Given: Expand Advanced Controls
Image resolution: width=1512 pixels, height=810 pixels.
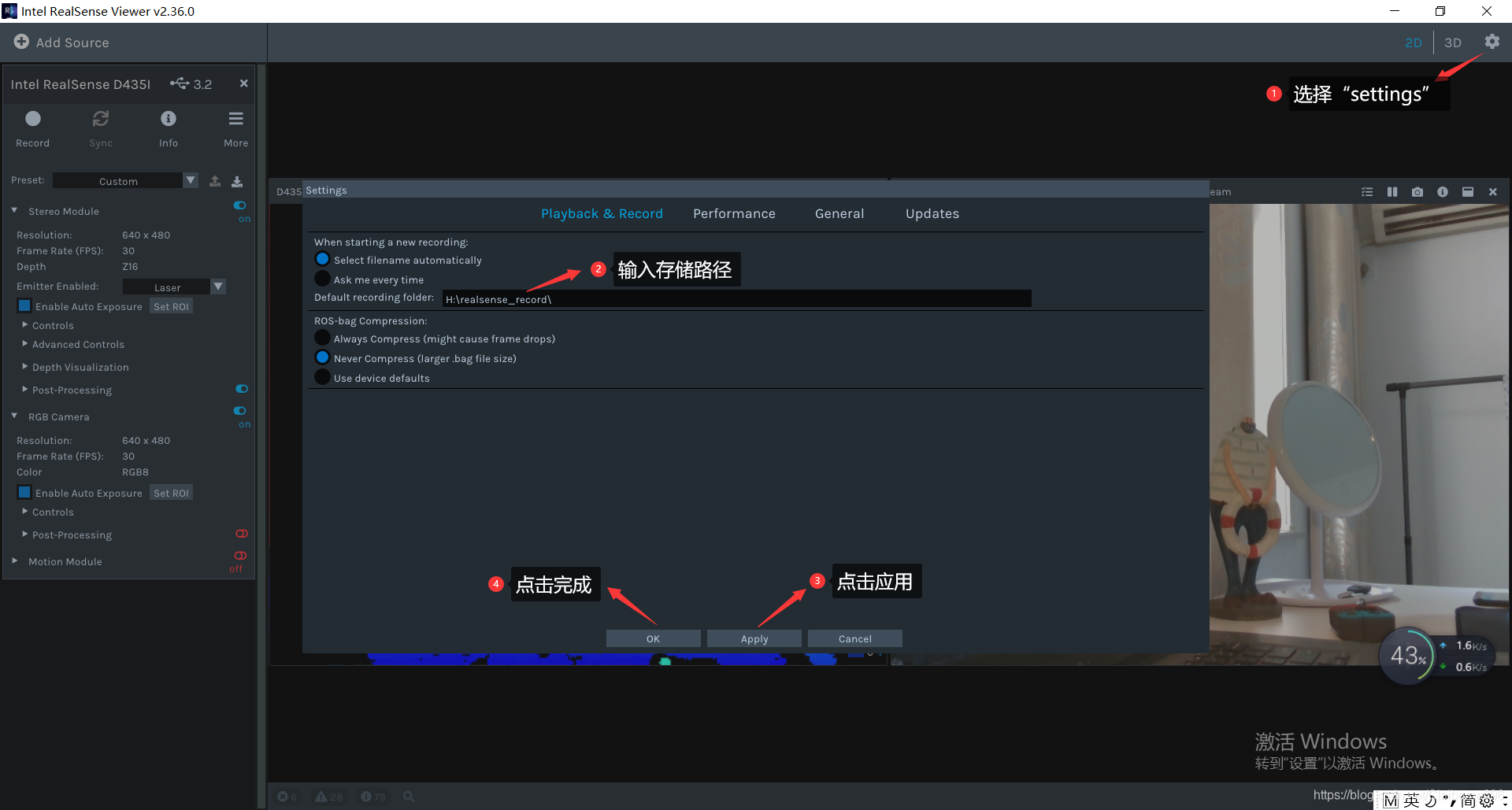Looking at the screenshot, I should tap(25, 343).
